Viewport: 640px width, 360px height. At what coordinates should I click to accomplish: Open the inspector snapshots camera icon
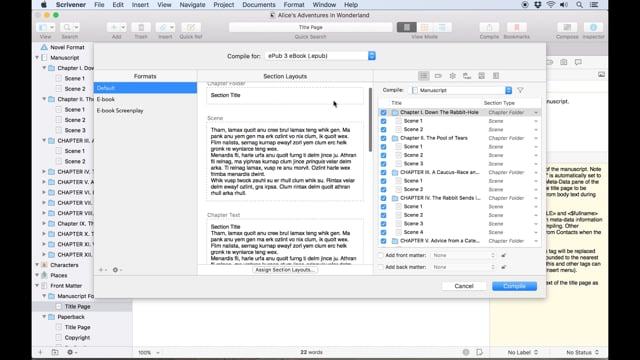click(x=564, y=62)
